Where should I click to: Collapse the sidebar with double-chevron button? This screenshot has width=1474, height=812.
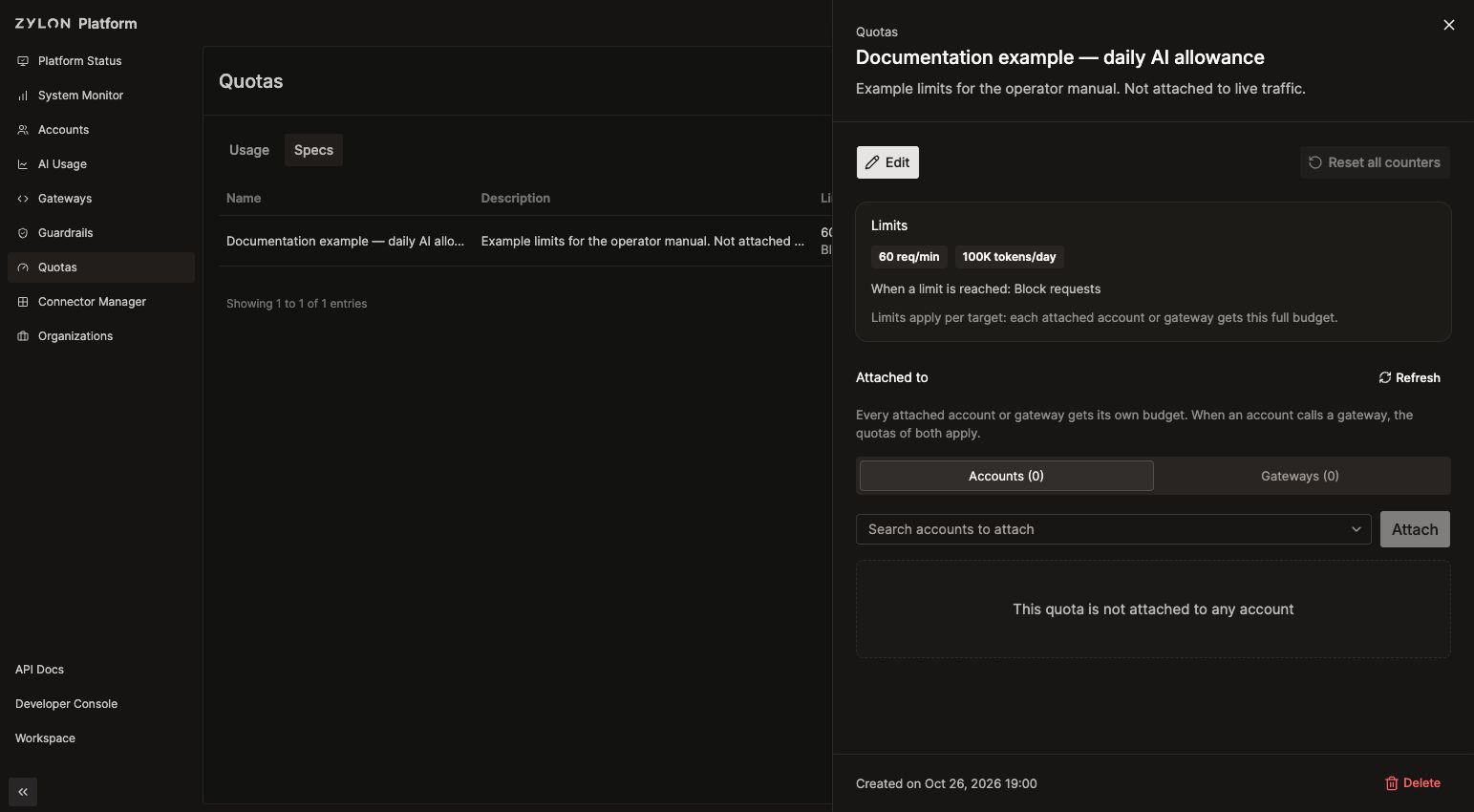pyautogui.click(x=23, y=792)
